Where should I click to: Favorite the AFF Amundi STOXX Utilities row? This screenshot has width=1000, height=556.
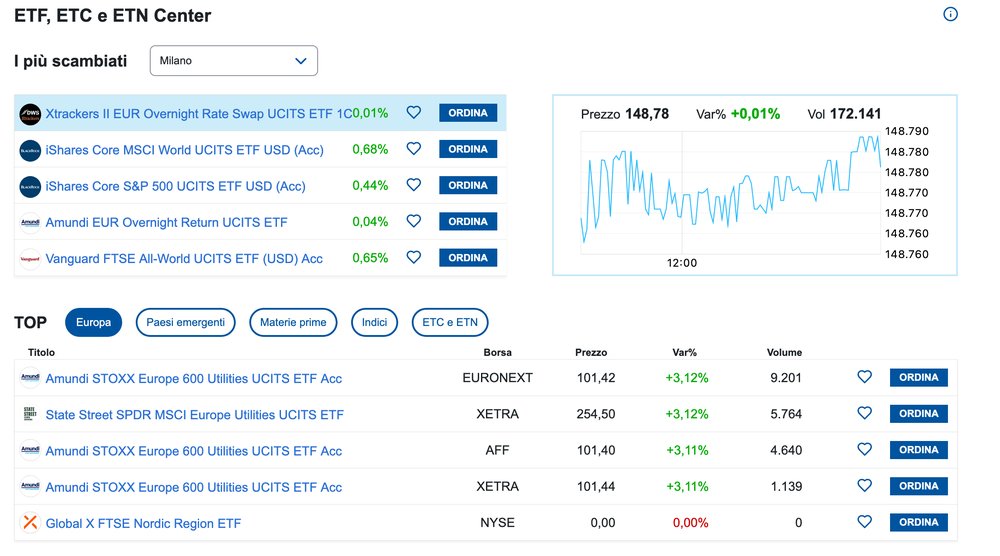[864, 450]
